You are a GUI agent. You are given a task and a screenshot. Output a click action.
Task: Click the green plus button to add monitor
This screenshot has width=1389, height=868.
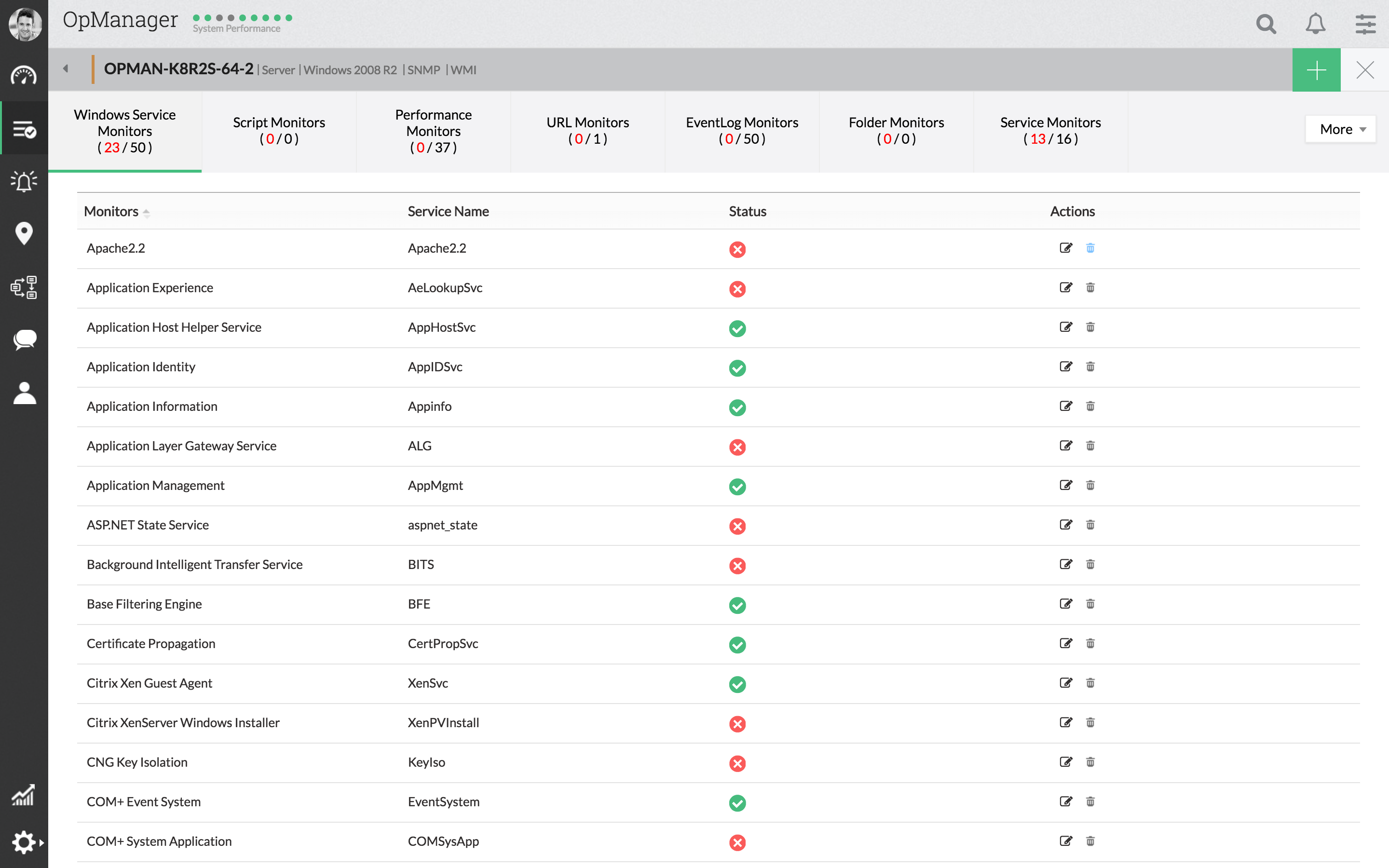(x=1316, y=69)
